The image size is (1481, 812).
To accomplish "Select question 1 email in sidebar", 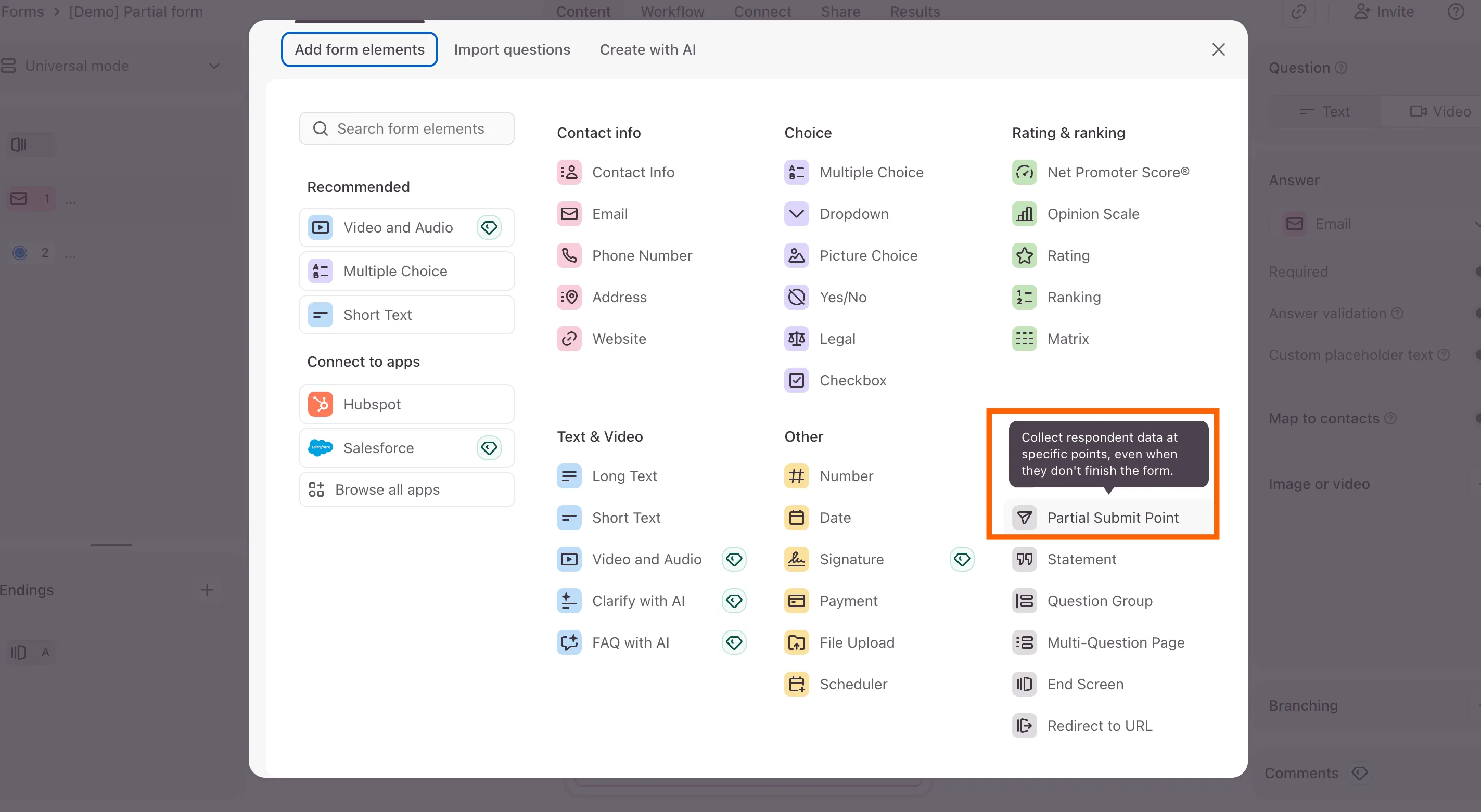I will click(x=31, y=199).
